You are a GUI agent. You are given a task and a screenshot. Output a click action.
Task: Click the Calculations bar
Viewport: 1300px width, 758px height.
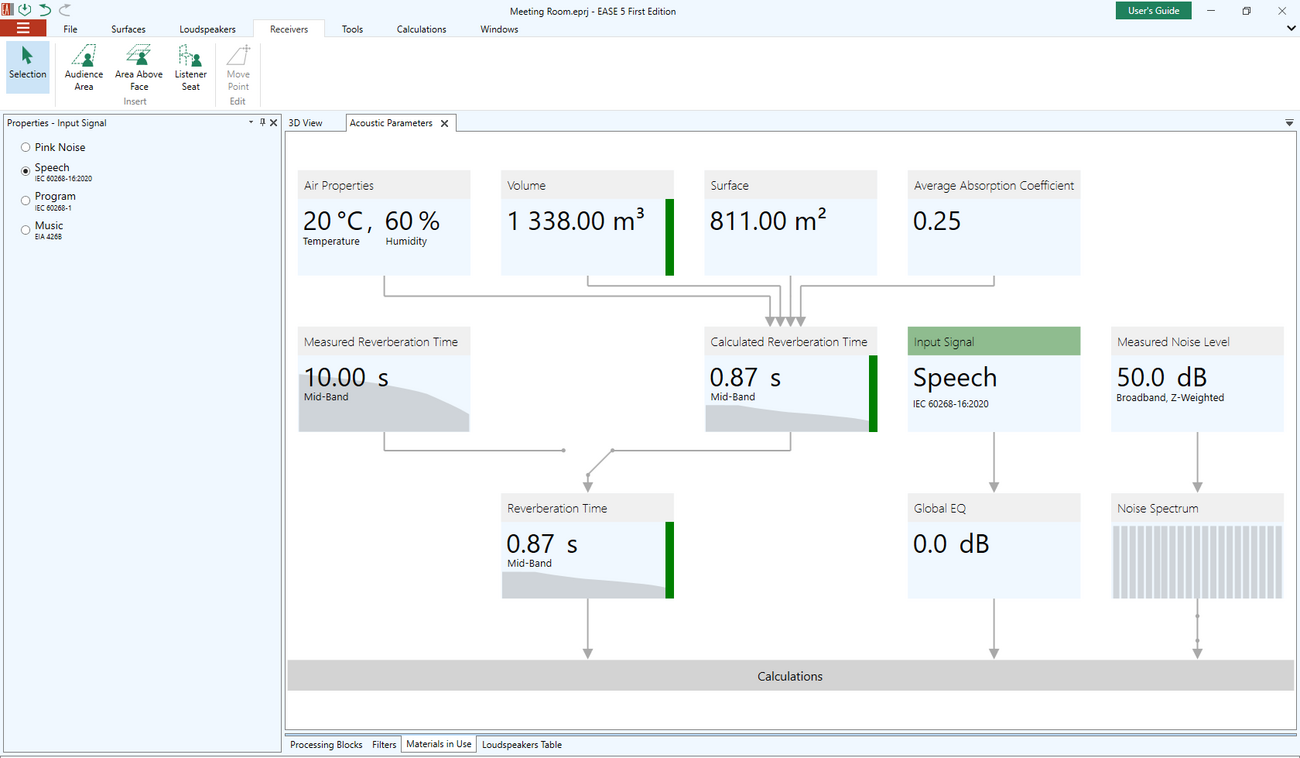[x=790, y=676]
